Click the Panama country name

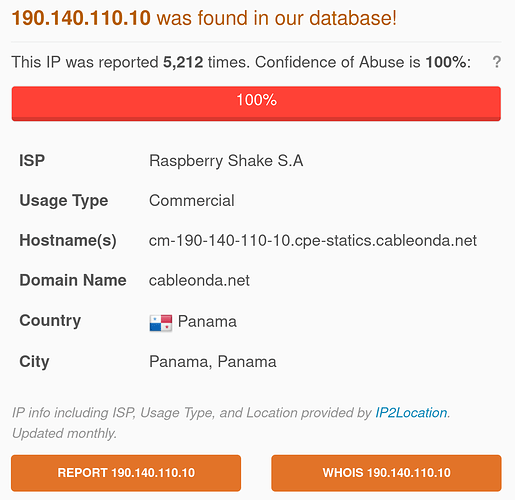(207, 322)
